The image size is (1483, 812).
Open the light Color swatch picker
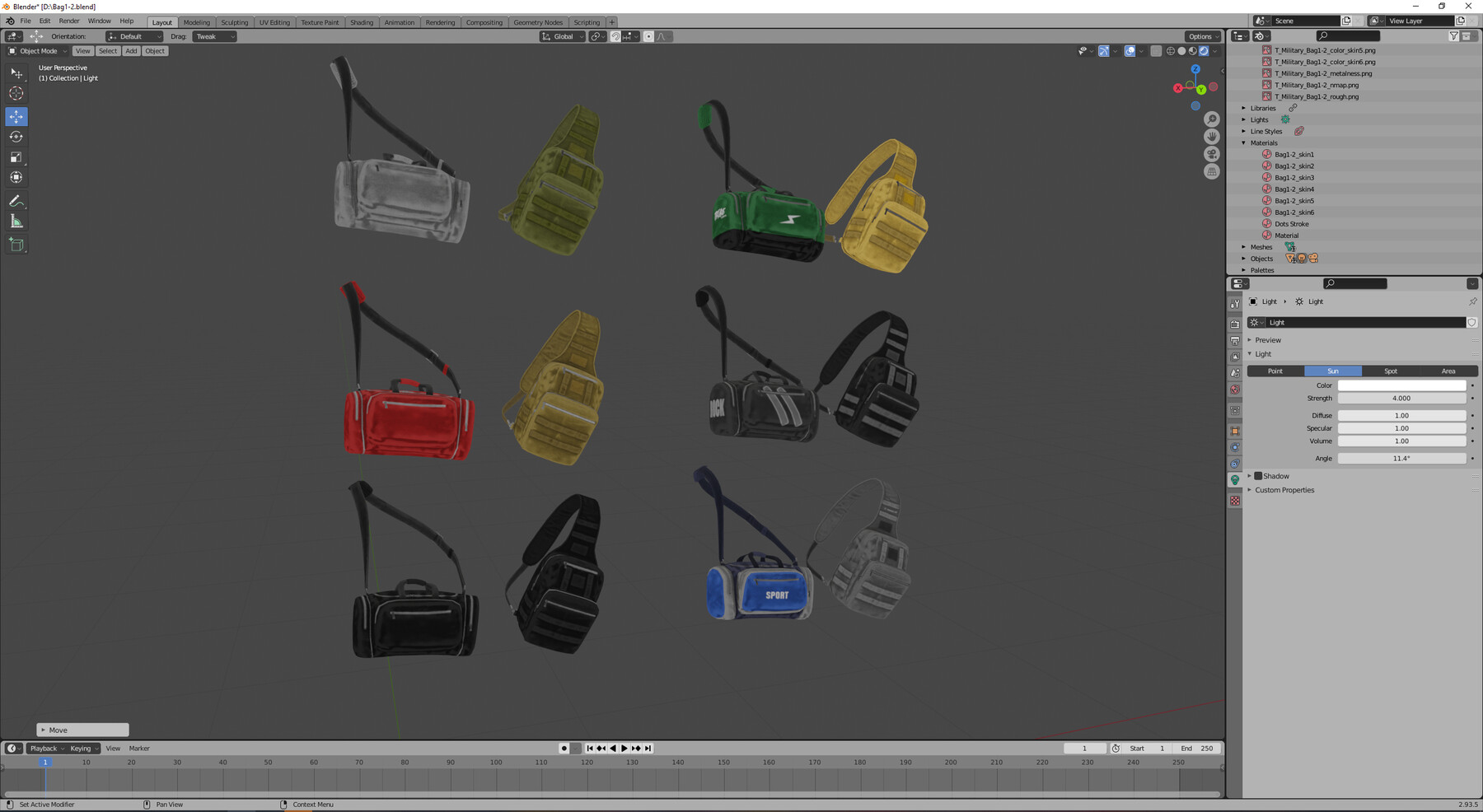(1402, 385)
